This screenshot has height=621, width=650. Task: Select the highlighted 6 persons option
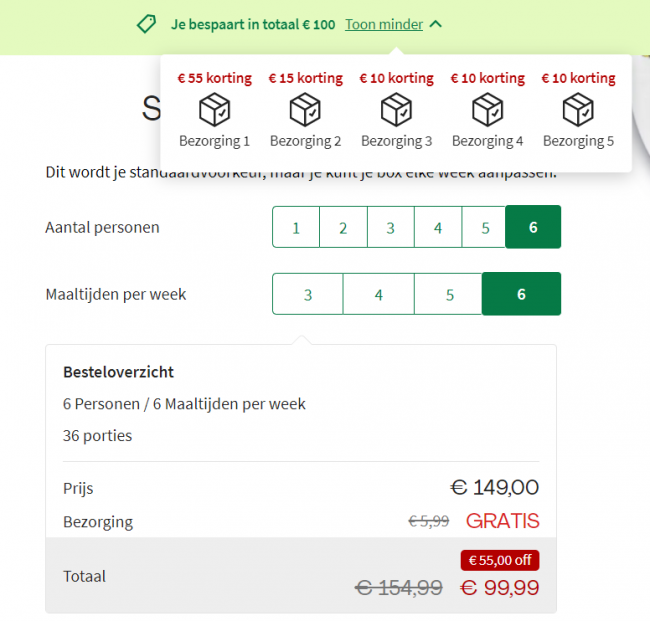point(533,227)
